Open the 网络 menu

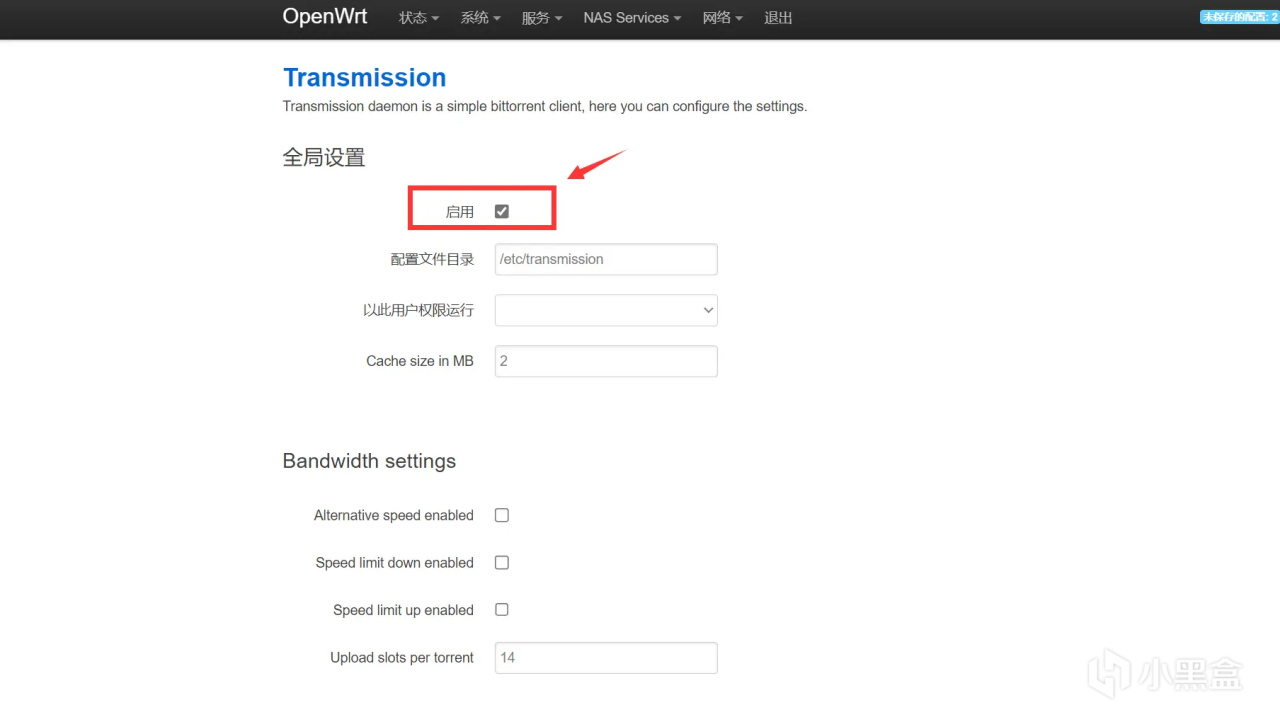coord(723,18)
